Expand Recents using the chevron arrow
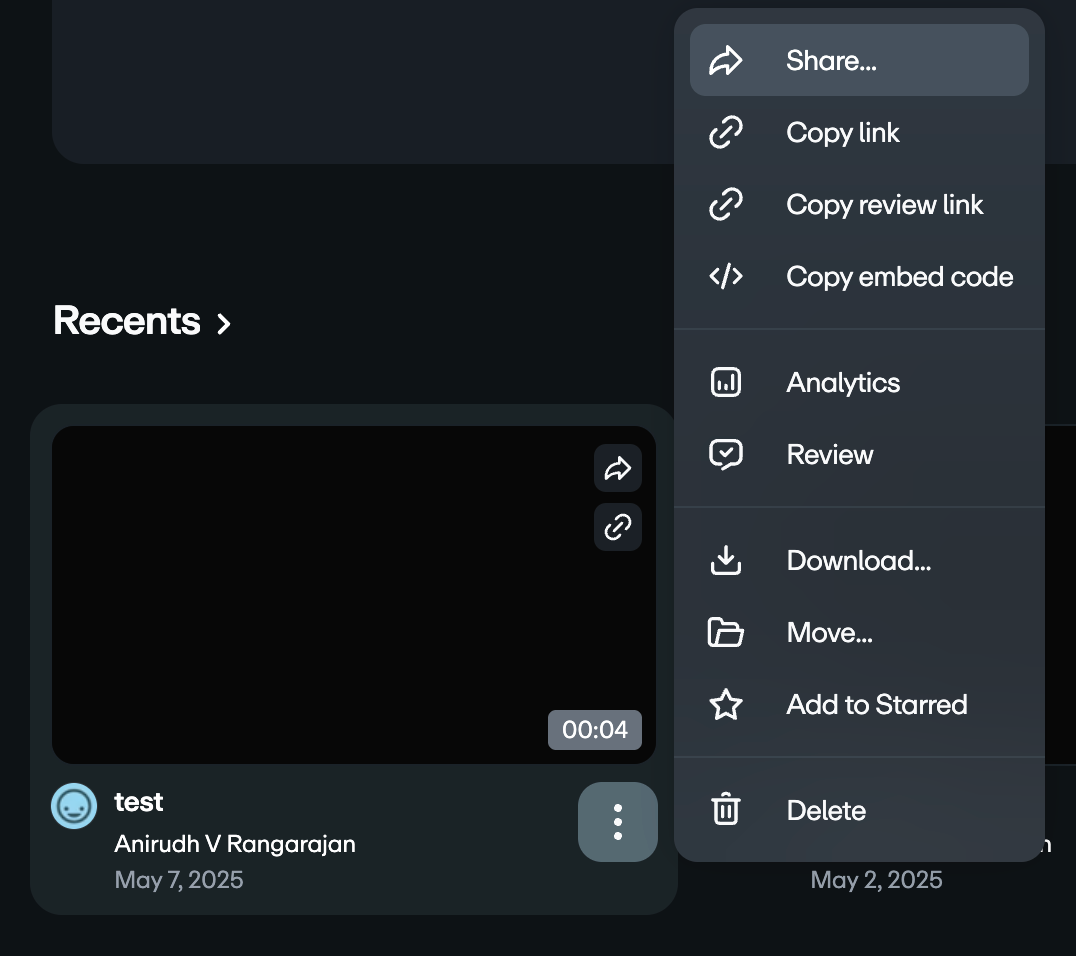 (x=225, y=323)
